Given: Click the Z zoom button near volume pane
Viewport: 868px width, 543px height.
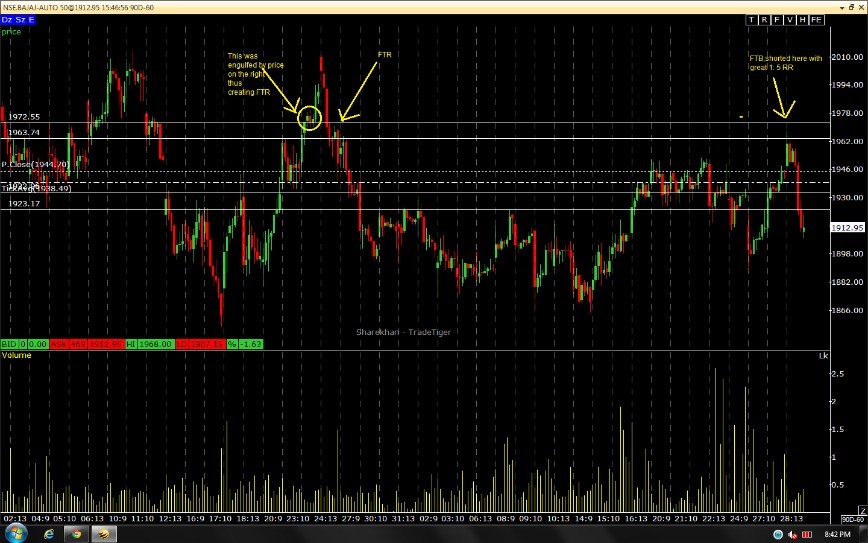Looking at the screenshot, I should click(x=862, y=510).
